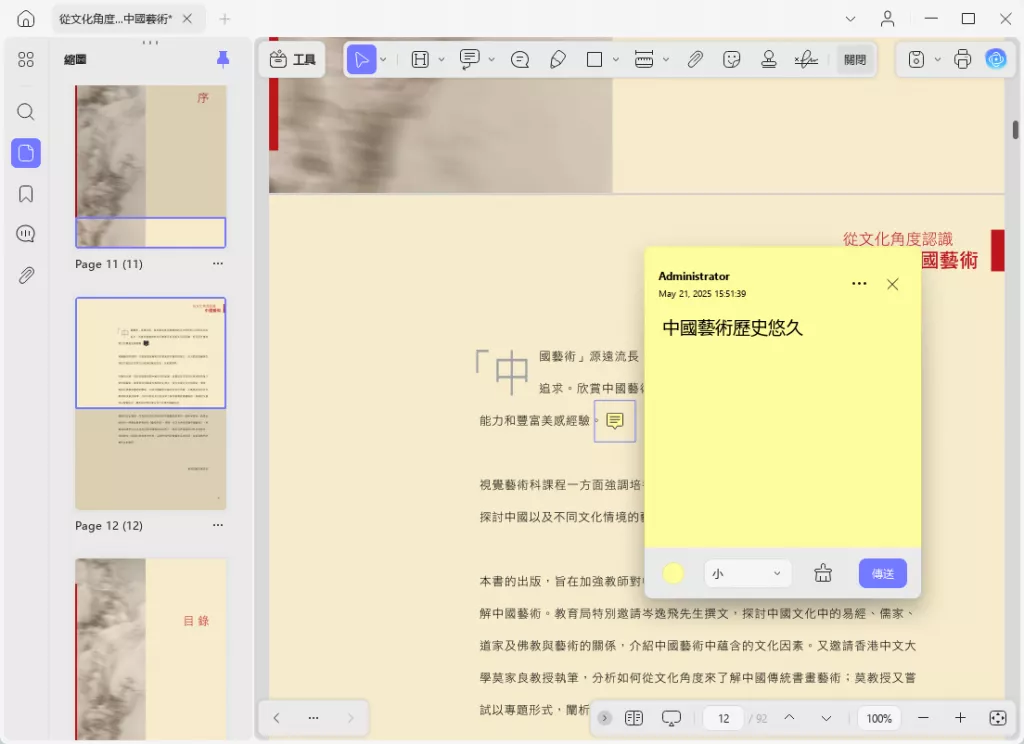Expand the save options dropdown arrow

pyautogui.click(x=938, y=60)
